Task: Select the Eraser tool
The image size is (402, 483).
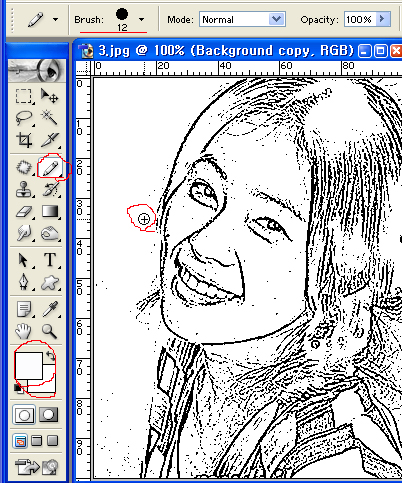Action: point(24,211)
